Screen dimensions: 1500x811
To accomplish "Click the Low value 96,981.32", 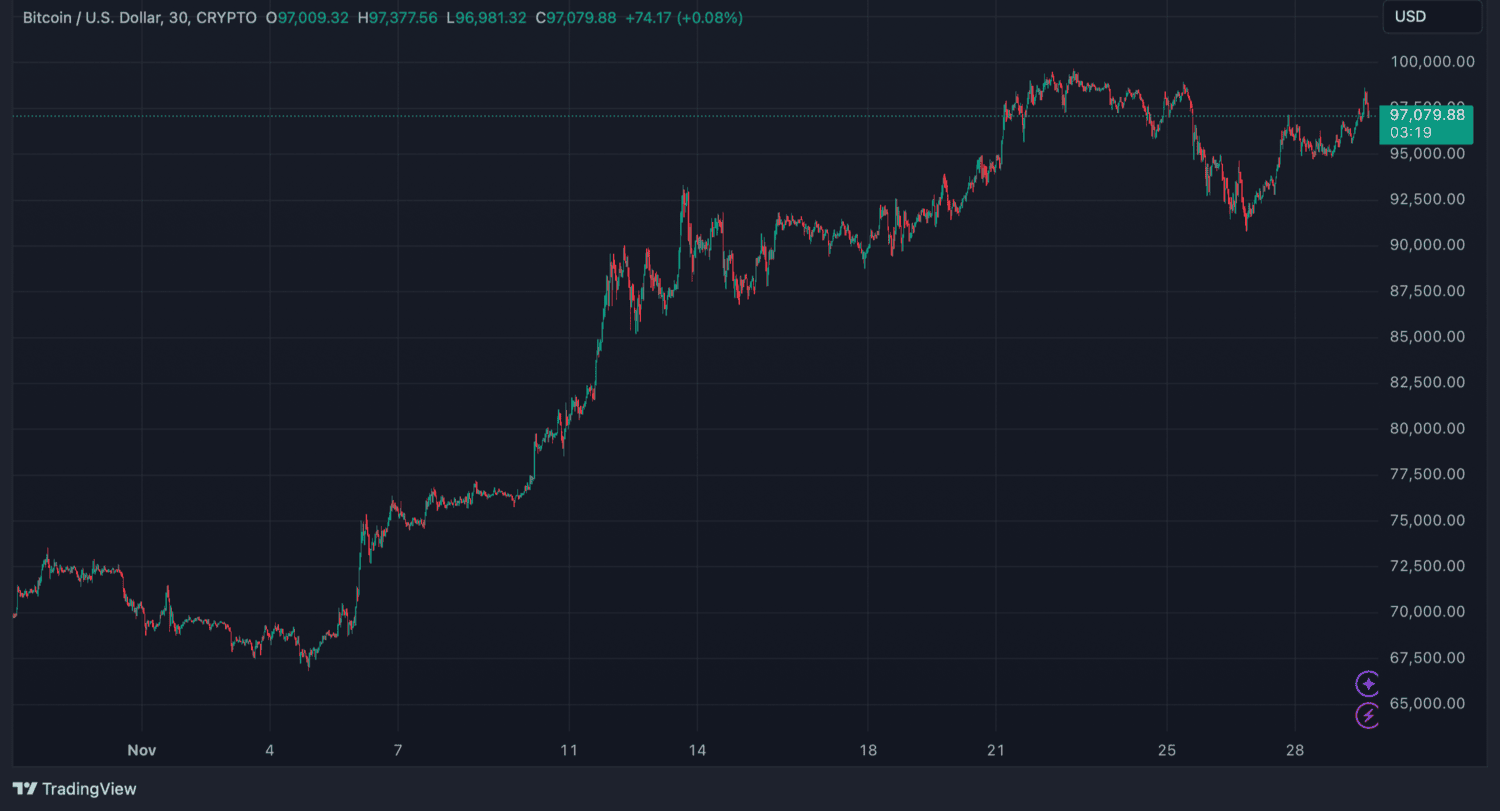I will pos(494,18).
